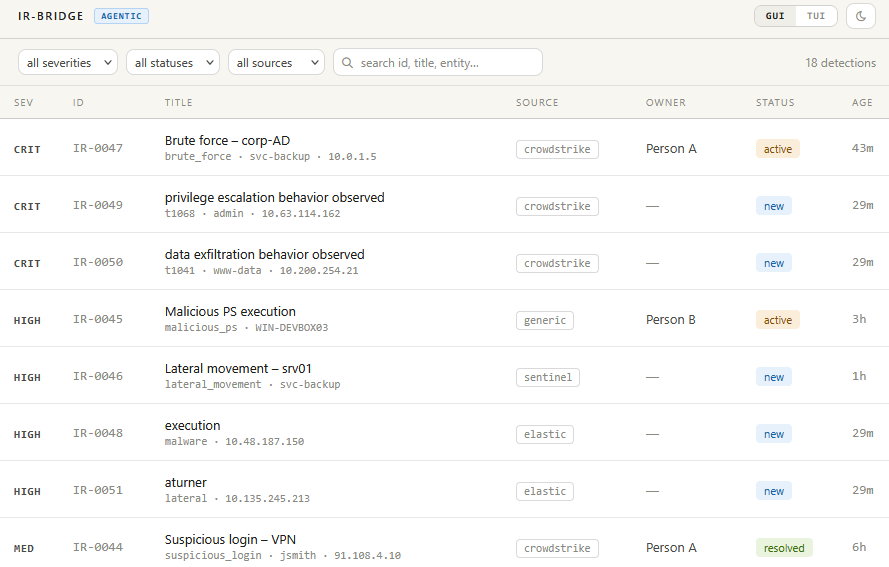This screenshot has width=889, height=567.
Task: Open the all sources dropdown
Action: [x=276, y=62]
